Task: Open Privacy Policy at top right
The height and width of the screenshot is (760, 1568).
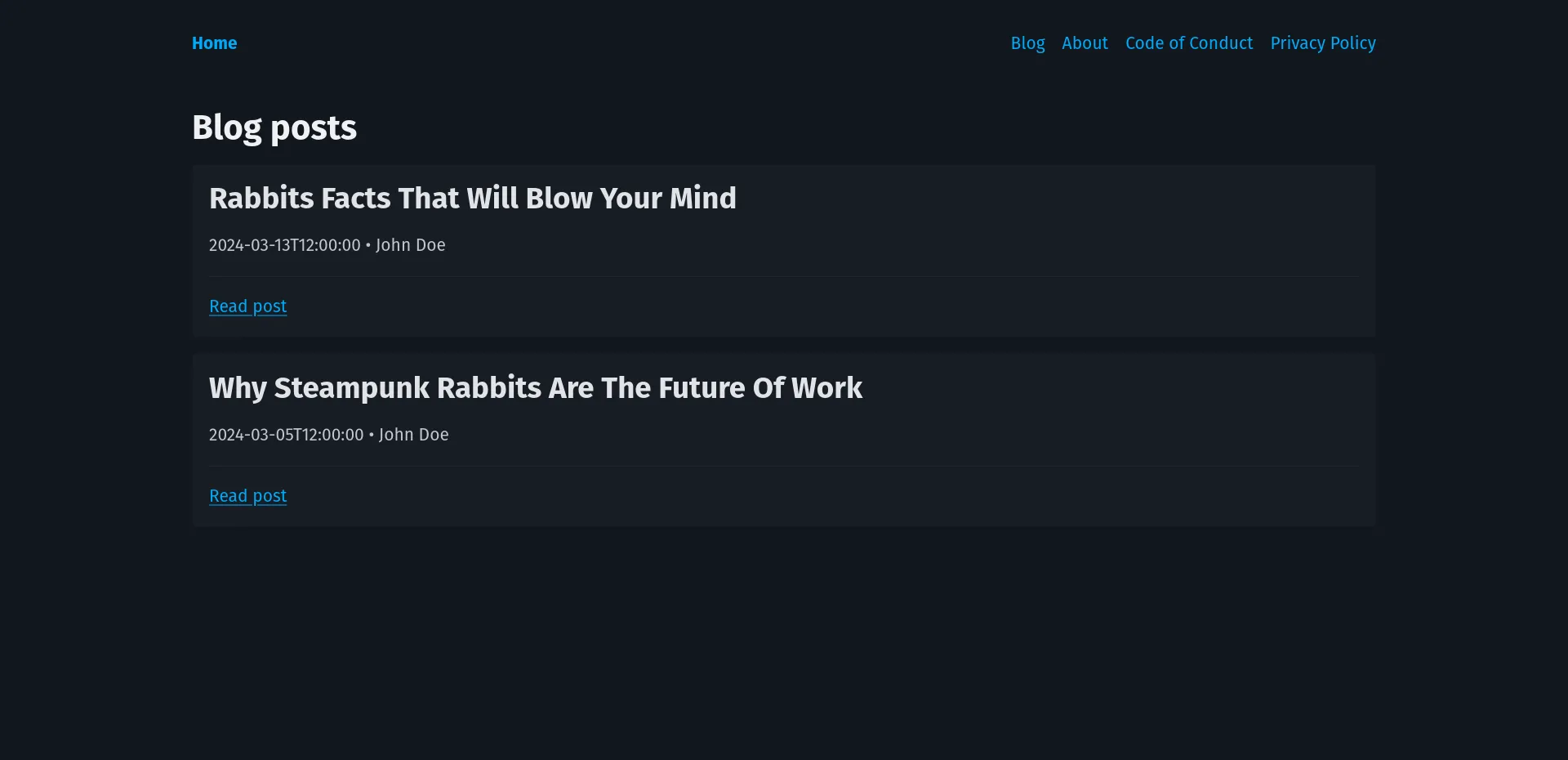Action: pyautogui.click(x=1323, y=43)
